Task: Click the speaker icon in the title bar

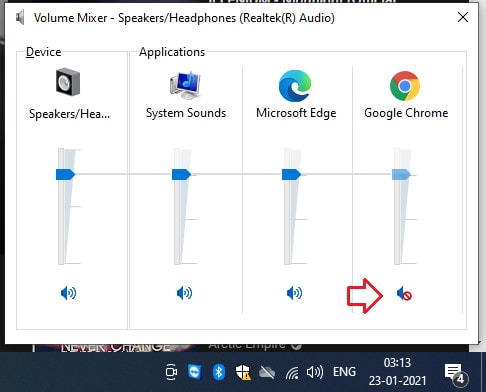Action: [20, 18]
